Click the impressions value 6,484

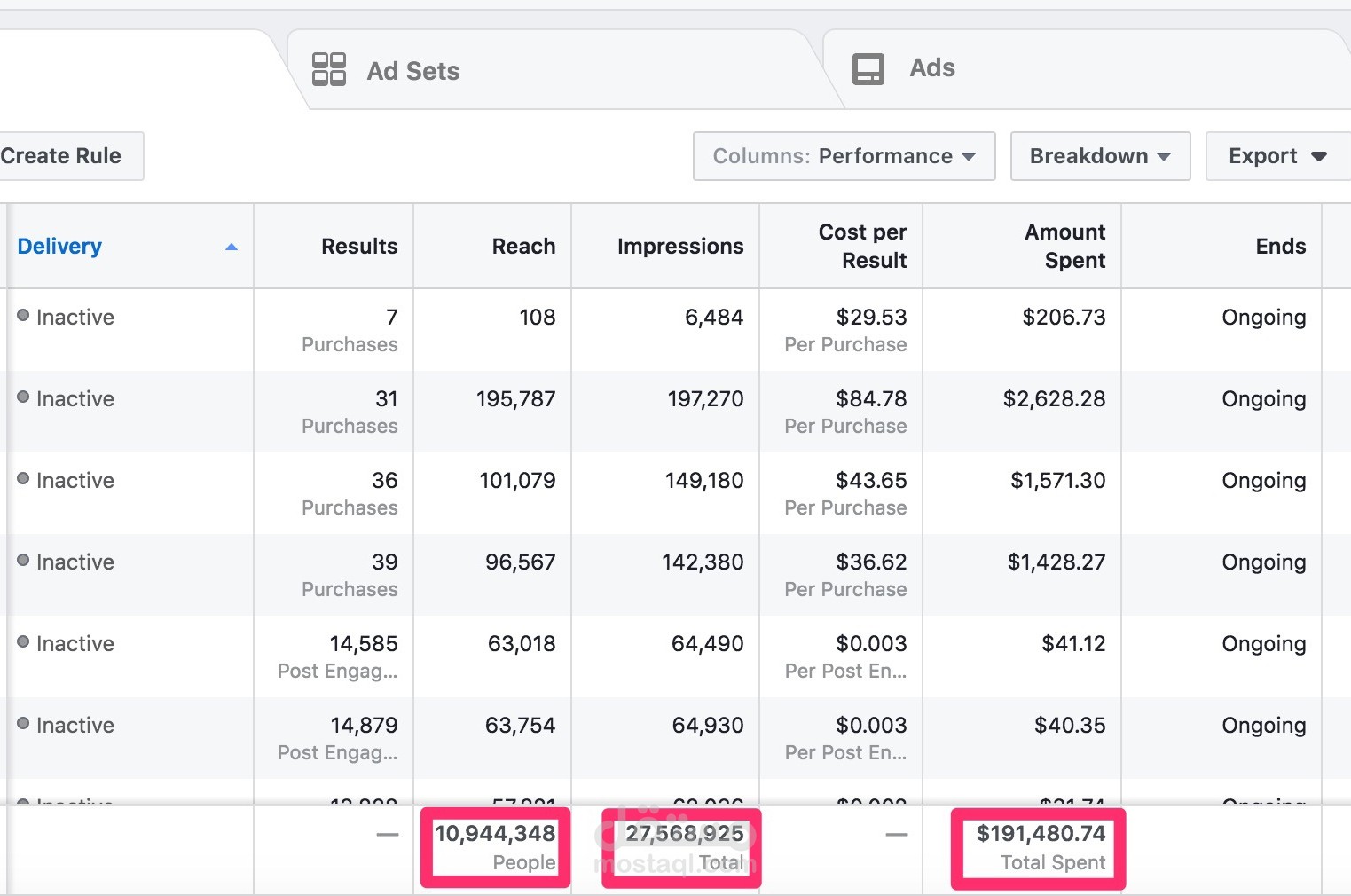click(x=714, y=318)
